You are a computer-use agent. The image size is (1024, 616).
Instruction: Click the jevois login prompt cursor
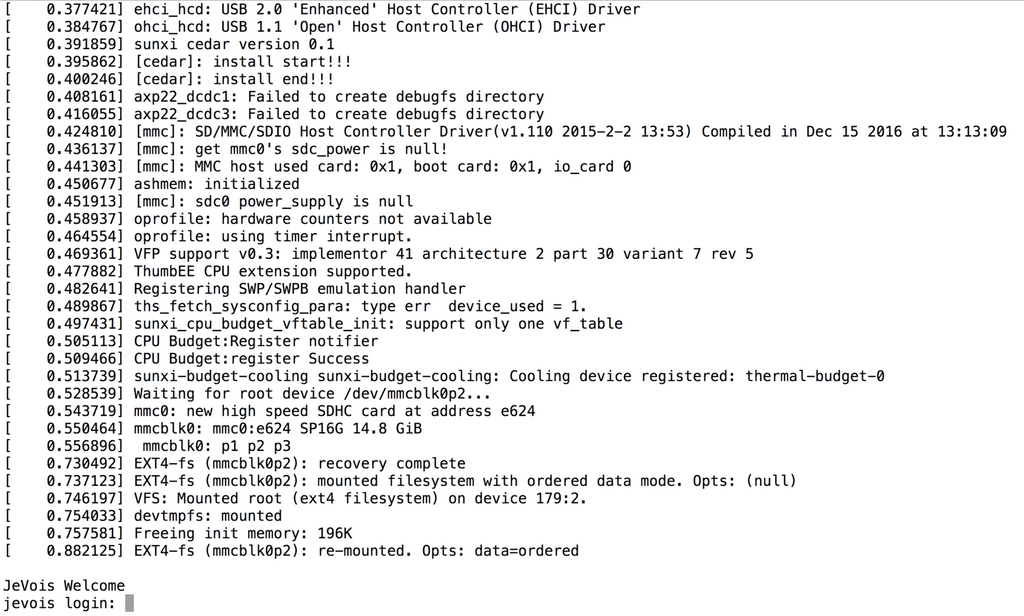point(129,603)
